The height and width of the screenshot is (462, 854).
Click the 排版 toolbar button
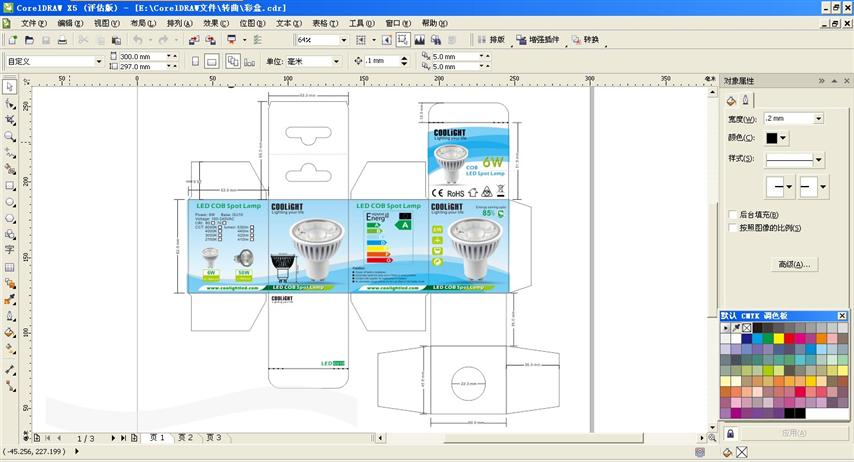pyautogui.click(x=491, y=40)
